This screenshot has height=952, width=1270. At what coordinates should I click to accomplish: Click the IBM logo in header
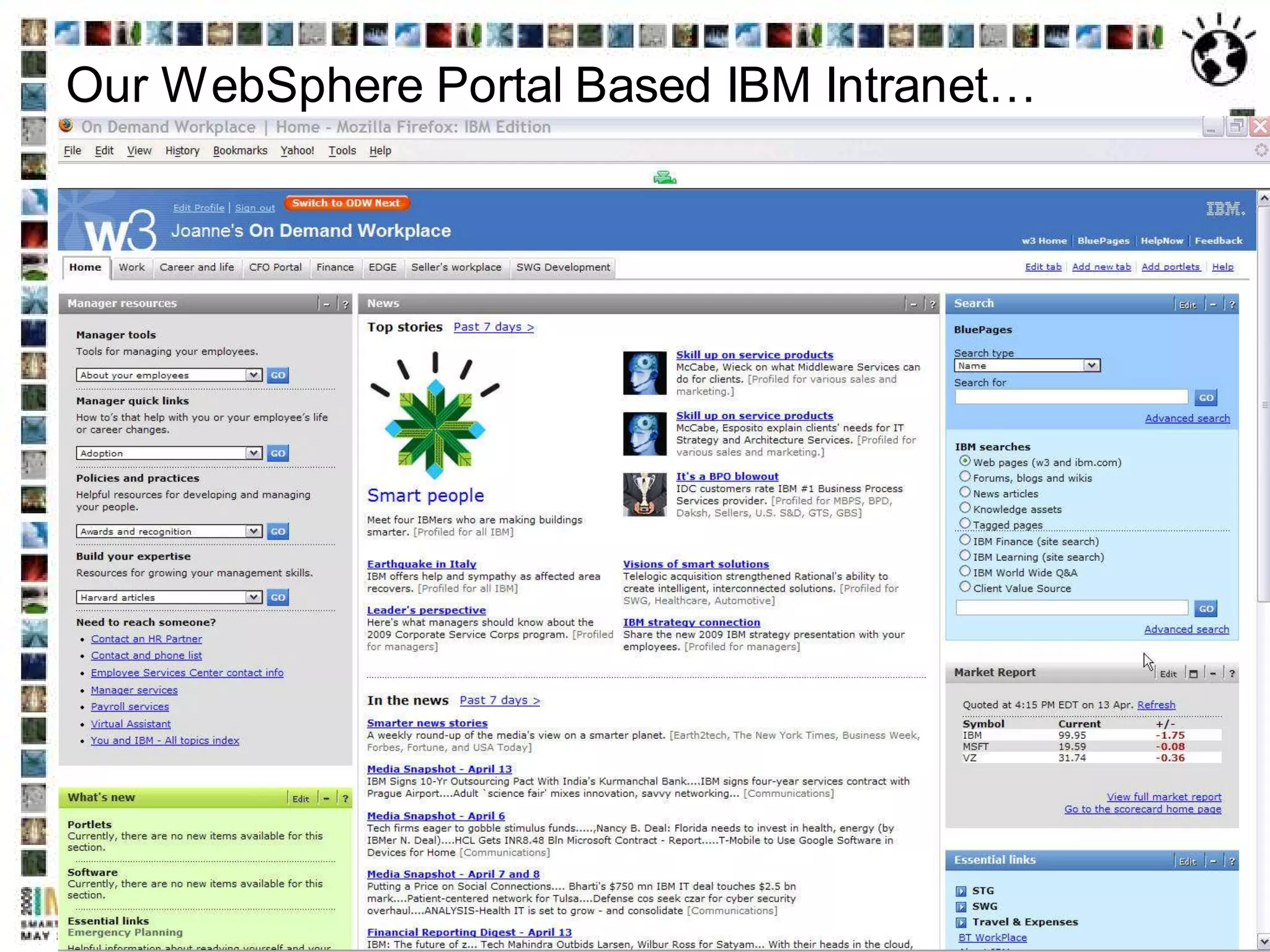tap(1225, 208)
